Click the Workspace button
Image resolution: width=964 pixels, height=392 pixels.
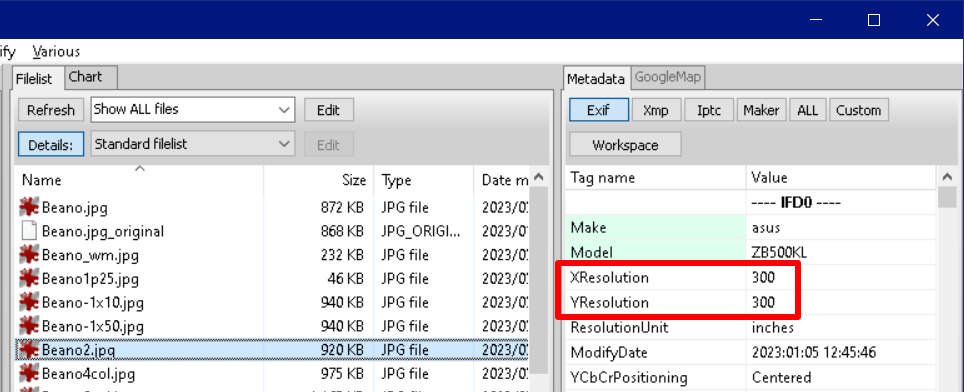coord(625,145)
